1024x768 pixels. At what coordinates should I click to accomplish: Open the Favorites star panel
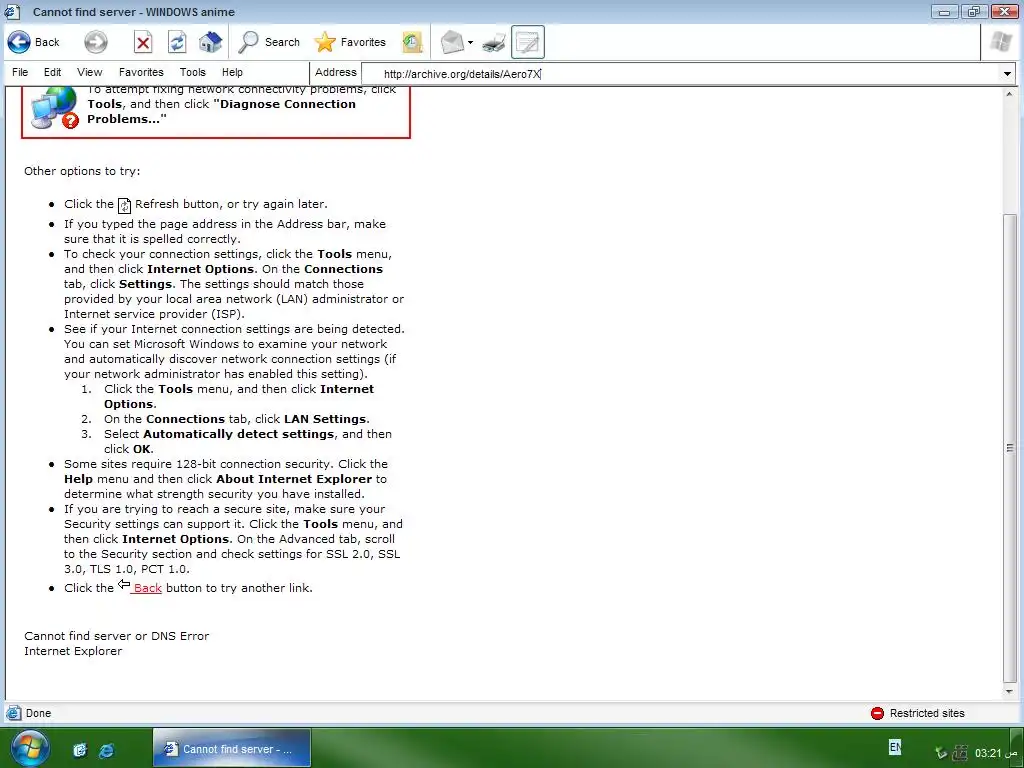click(x=350, y=42)
